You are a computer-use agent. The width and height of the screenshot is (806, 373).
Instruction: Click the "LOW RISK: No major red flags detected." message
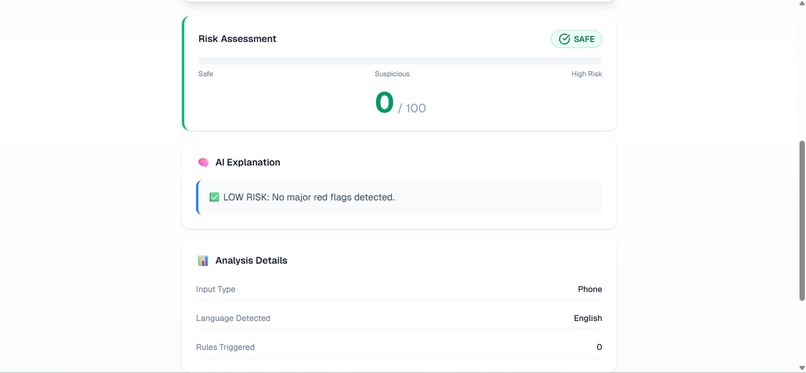(x=309, y=197)
